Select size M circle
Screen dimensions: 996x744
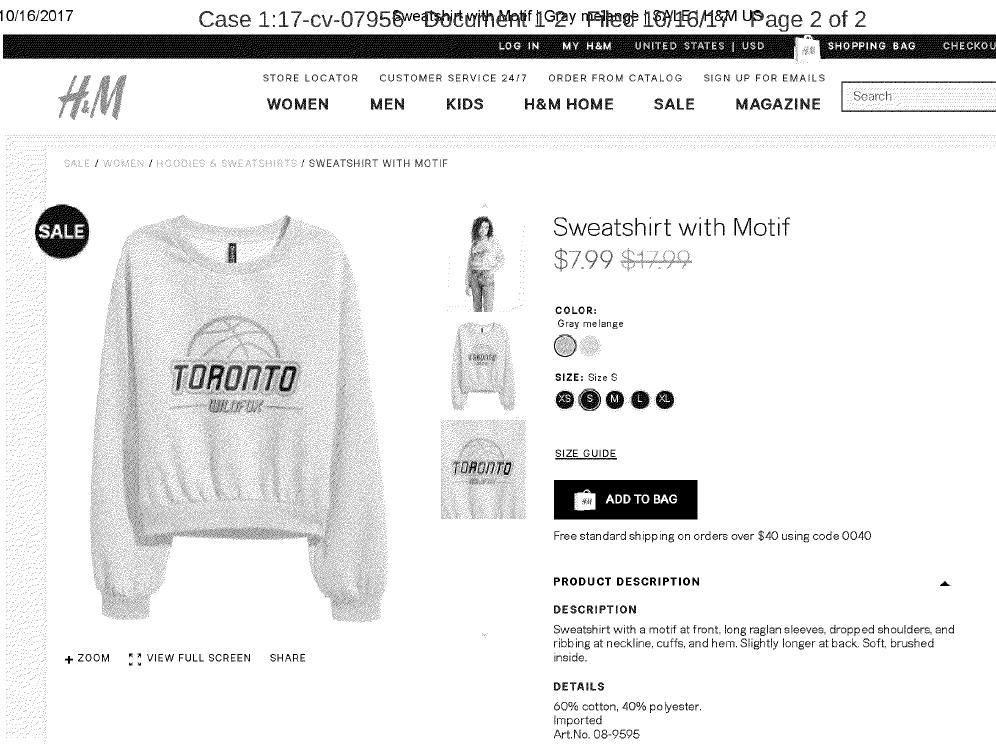coord(614,399)
